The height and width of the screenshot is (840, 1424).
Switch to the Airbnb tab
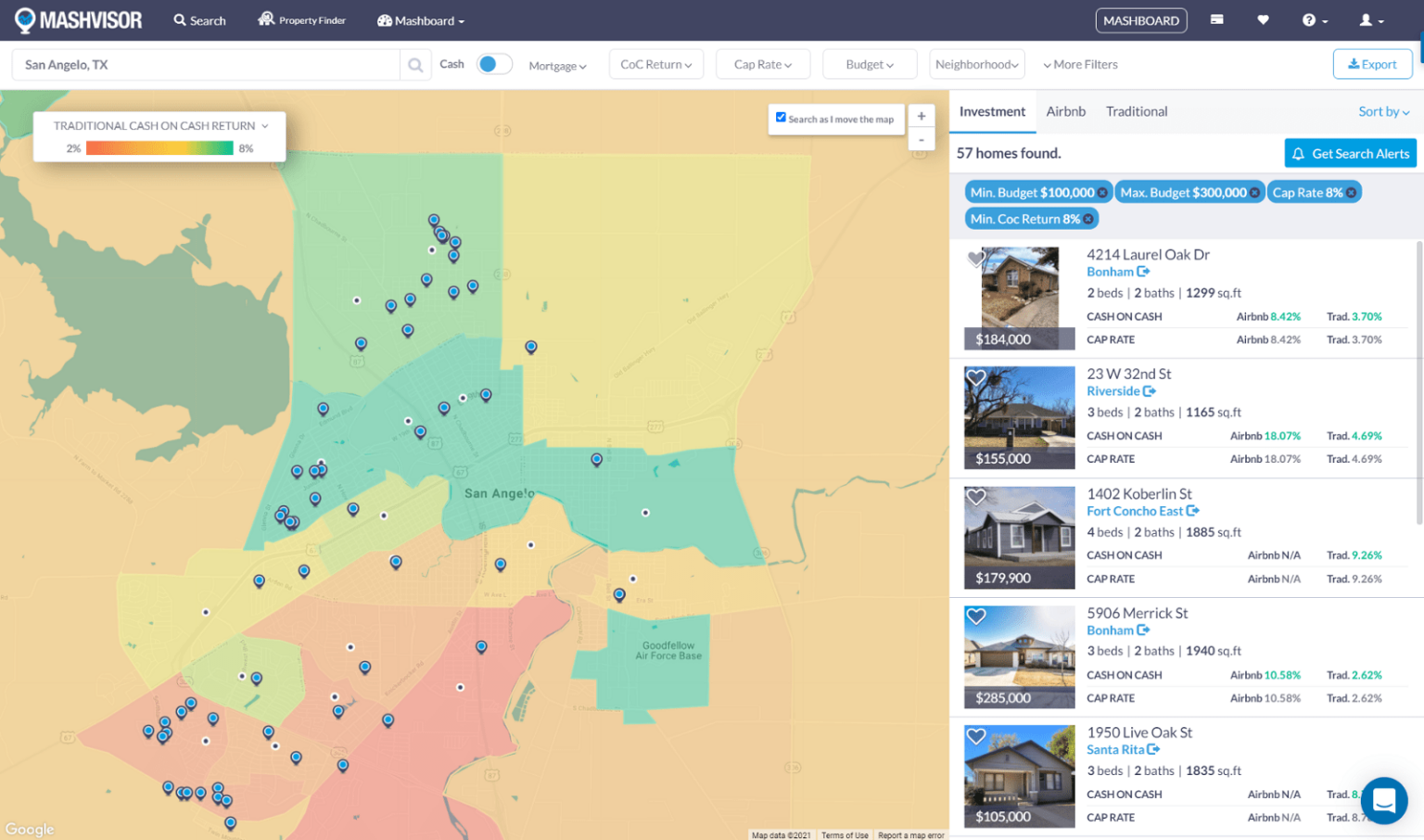click(x=1065, y=110)
